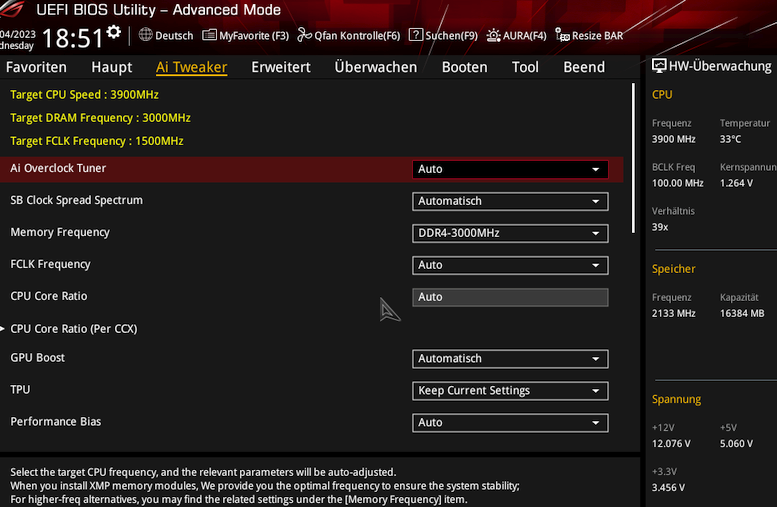This screenshot has width=777, height=507.
Task: Open AURA lighting icon
Action: (494, 36)
